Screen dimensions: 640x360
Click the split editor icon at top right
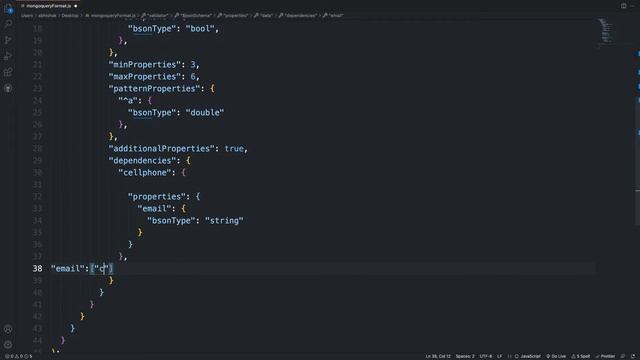tap(623, 6)
